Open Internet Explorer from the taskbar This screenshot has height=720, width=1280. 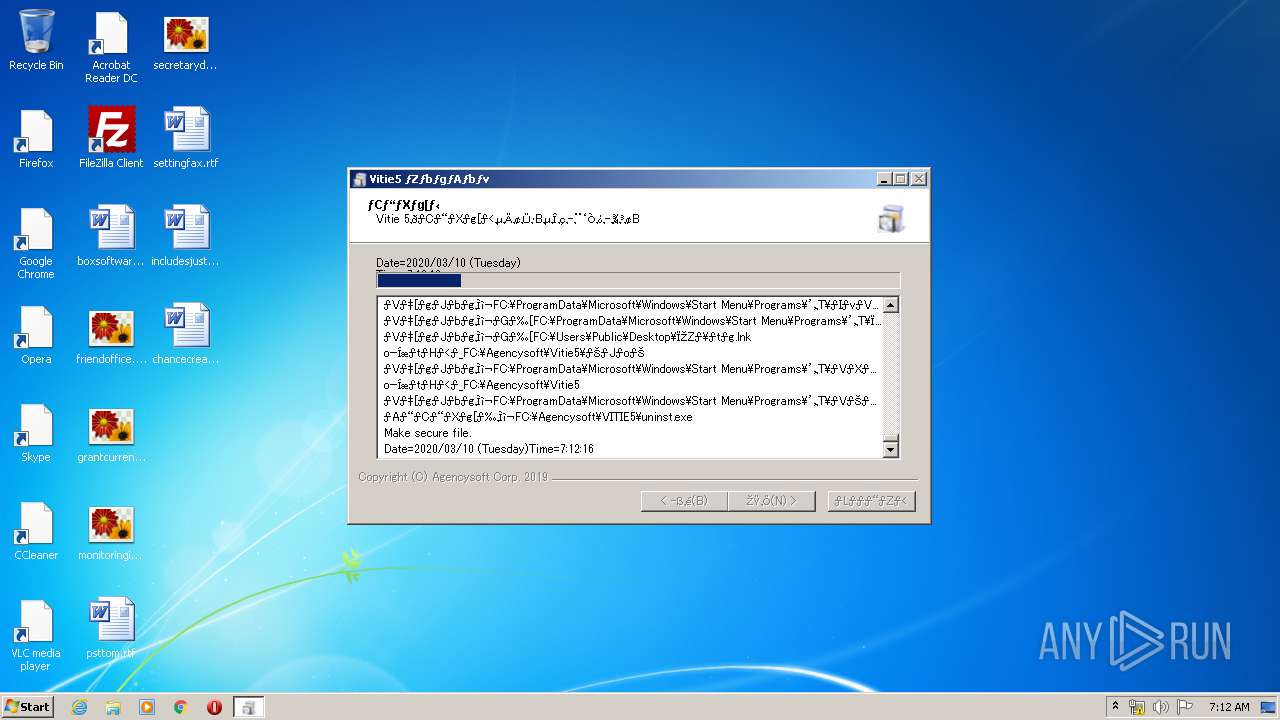pyautogui.click(x=79, y=707)
